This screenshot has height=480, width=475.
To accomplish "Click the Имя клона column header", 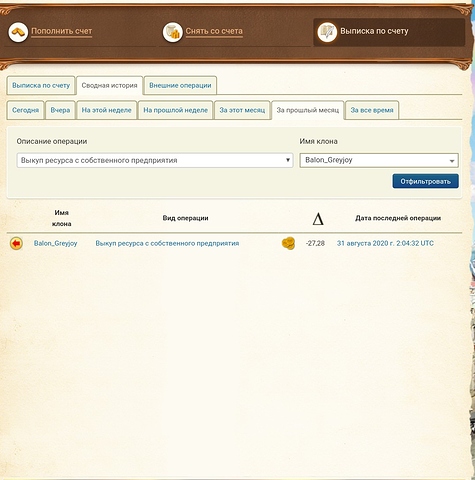I will point(62,218).
